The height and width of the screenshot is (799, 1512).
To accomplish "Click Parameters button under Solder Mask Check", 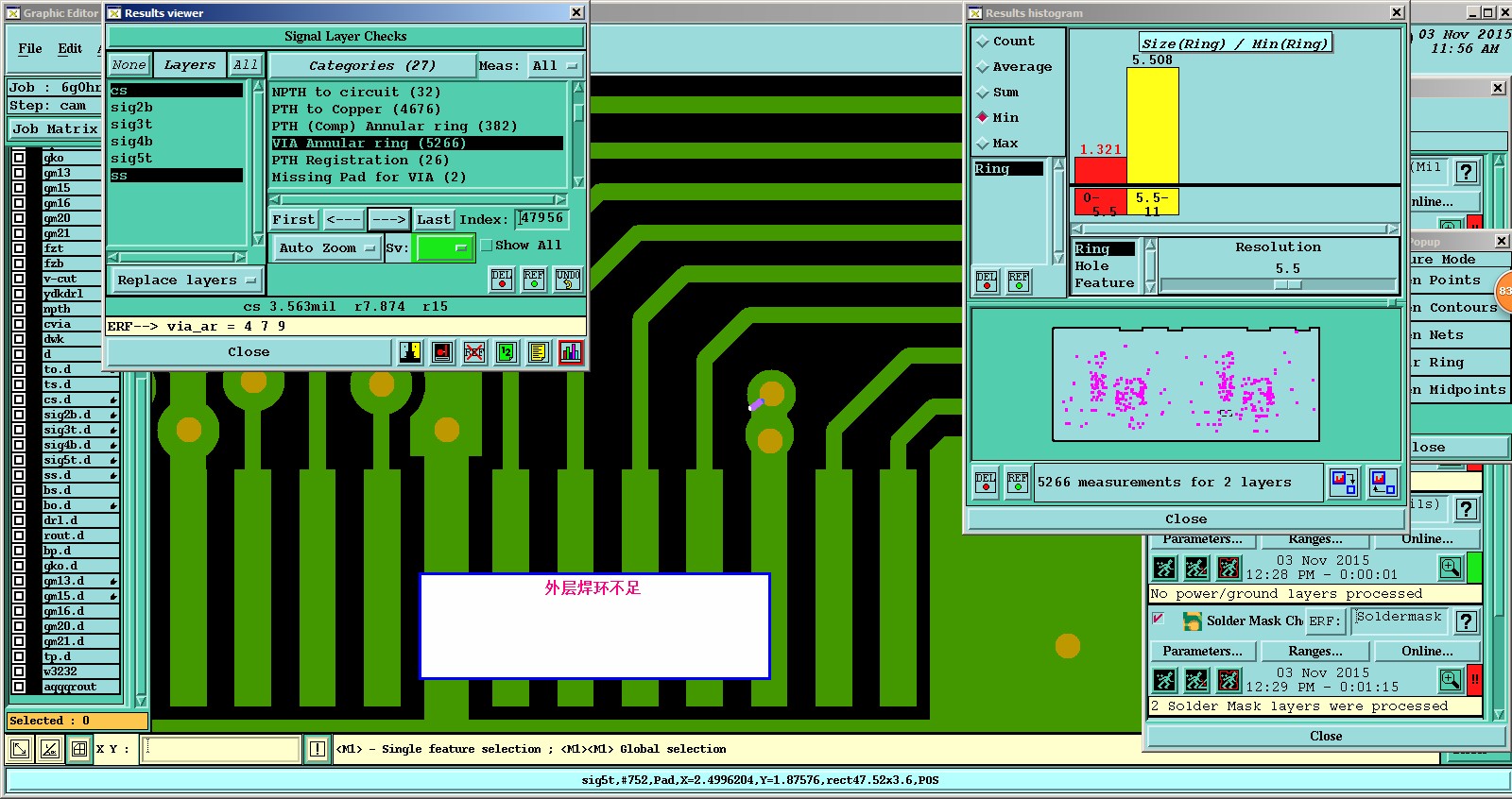I will click(1203, 652).
